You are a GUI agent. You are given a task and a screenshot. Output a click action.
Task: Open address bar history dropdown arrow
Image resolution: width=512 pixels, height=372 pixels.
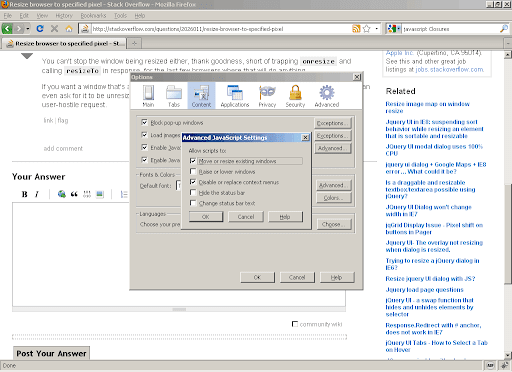pyautogui.click(x=377, y=29)
